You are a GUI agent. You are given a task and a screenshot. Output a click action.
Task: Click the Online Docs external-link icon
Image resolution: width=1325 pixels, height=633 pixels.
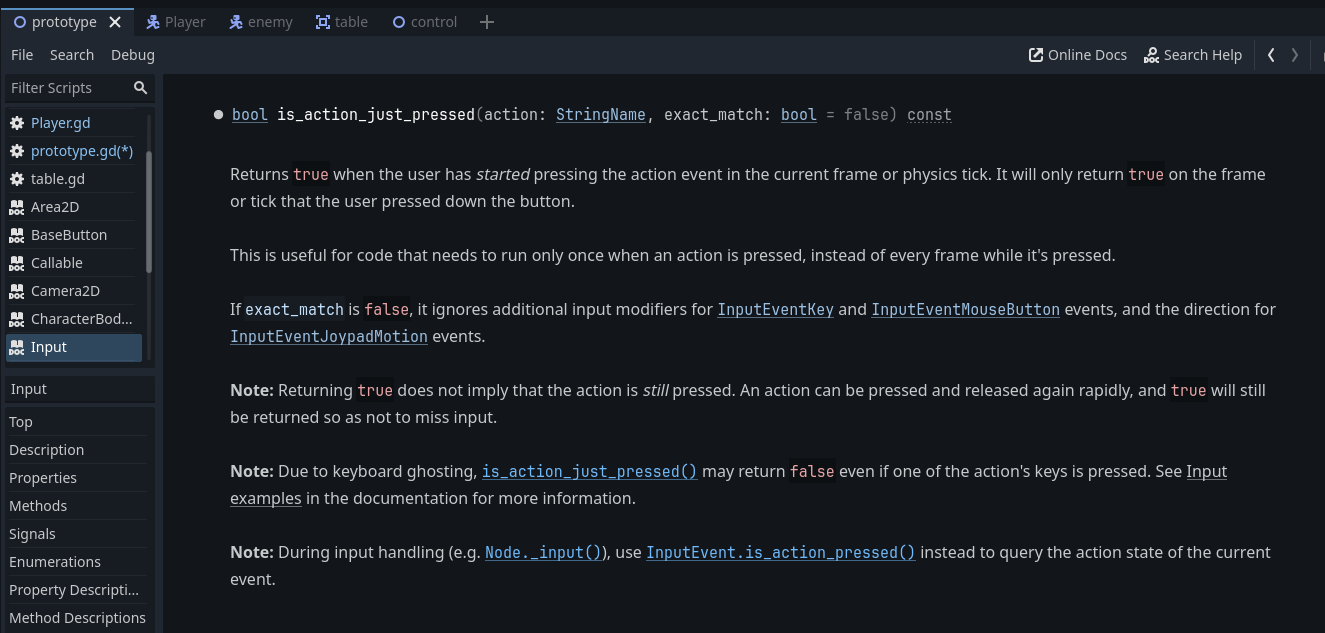click(x=1036, y=55)
